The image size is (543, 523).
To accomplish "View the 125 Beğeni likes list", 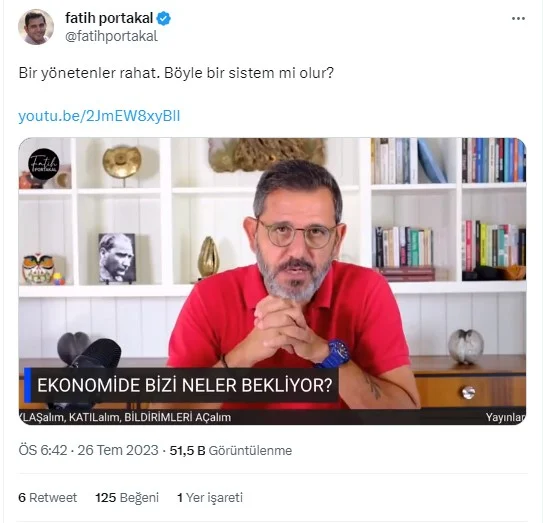I will [x=127, y=498].
